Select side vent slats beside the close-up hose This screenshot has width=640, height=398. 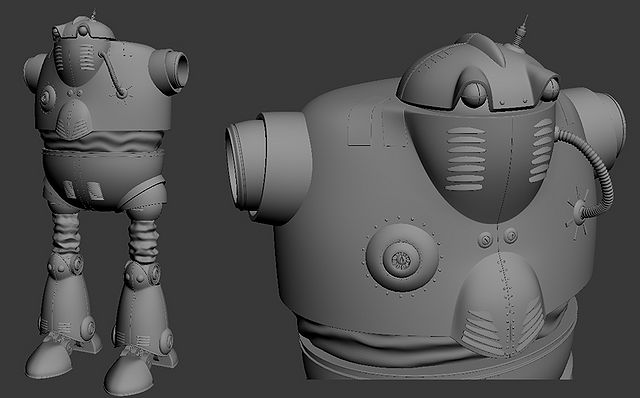click(541, 150)
